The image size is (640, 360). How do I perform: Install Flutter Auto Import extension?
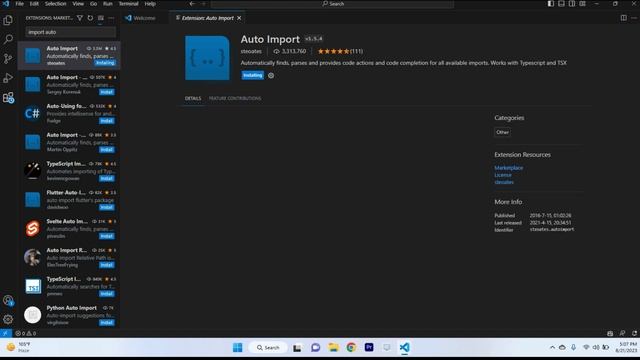point(107,207)
